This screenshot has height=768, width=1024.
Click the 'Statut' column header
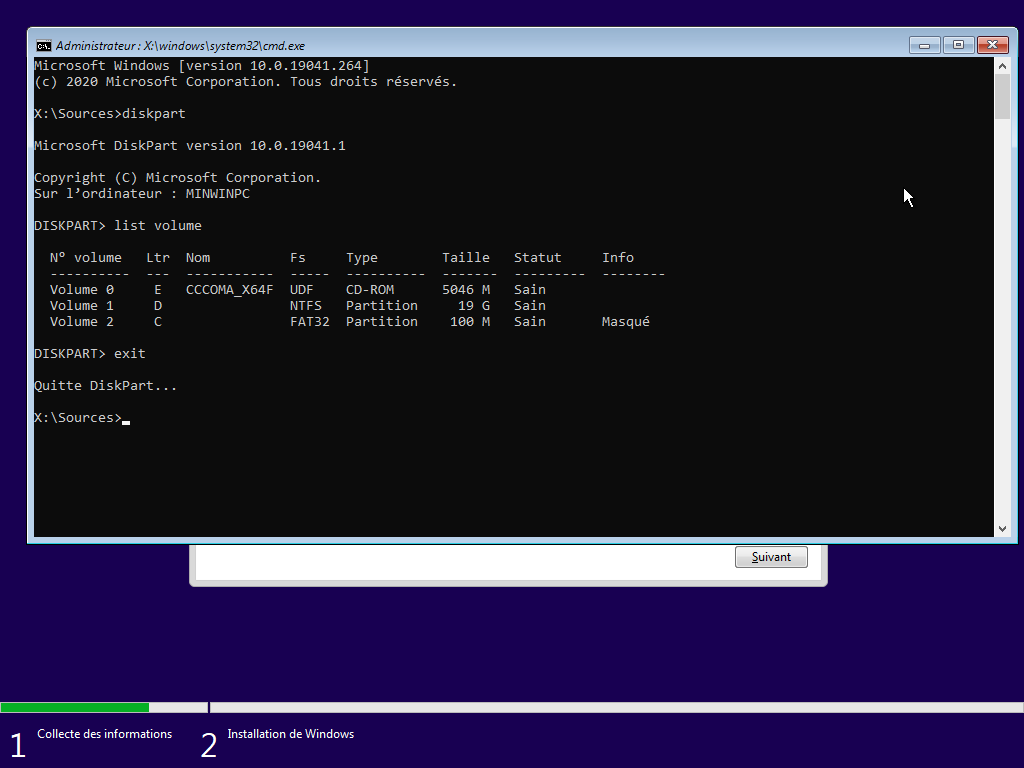(x=537, y=257)
